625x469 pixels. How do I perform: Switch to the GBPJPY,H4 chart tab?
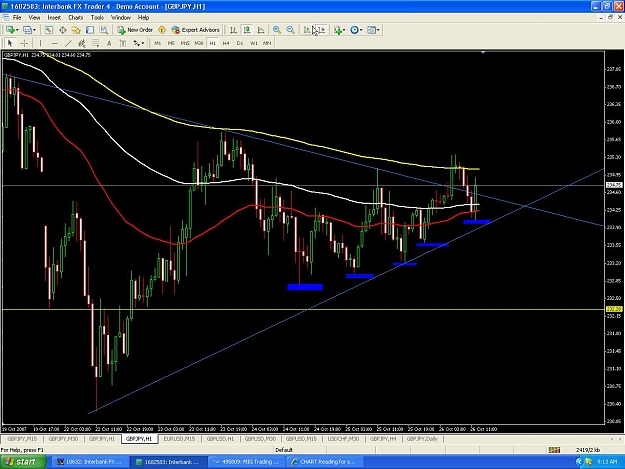click(383, 439)
